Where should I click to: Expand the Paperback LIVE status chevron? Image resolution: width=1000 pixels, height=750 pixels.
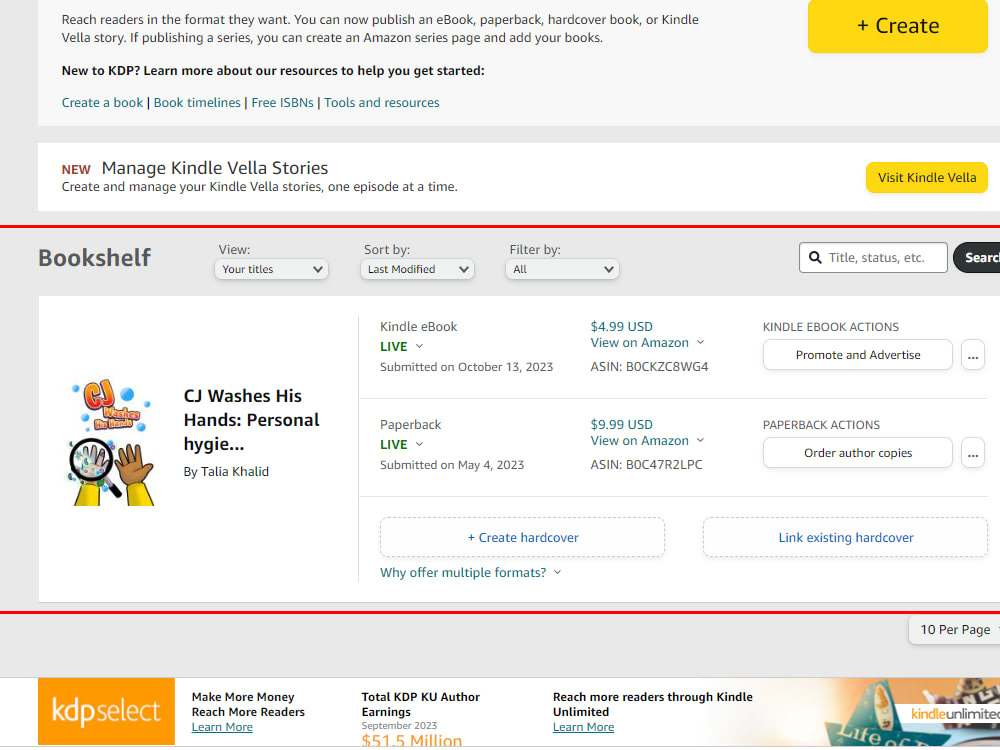tap(419, 445)
